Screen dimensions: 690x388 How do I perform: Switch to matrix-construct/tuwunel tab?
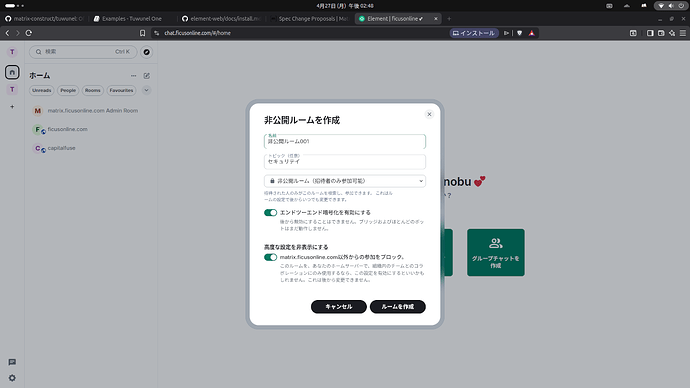tap(44, 18)
